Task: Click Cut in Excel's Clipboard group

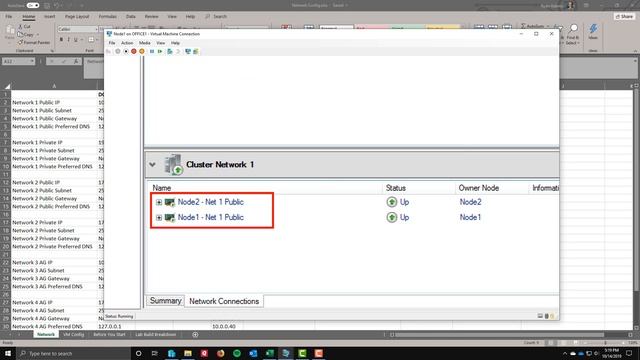Action: [24, 27]
